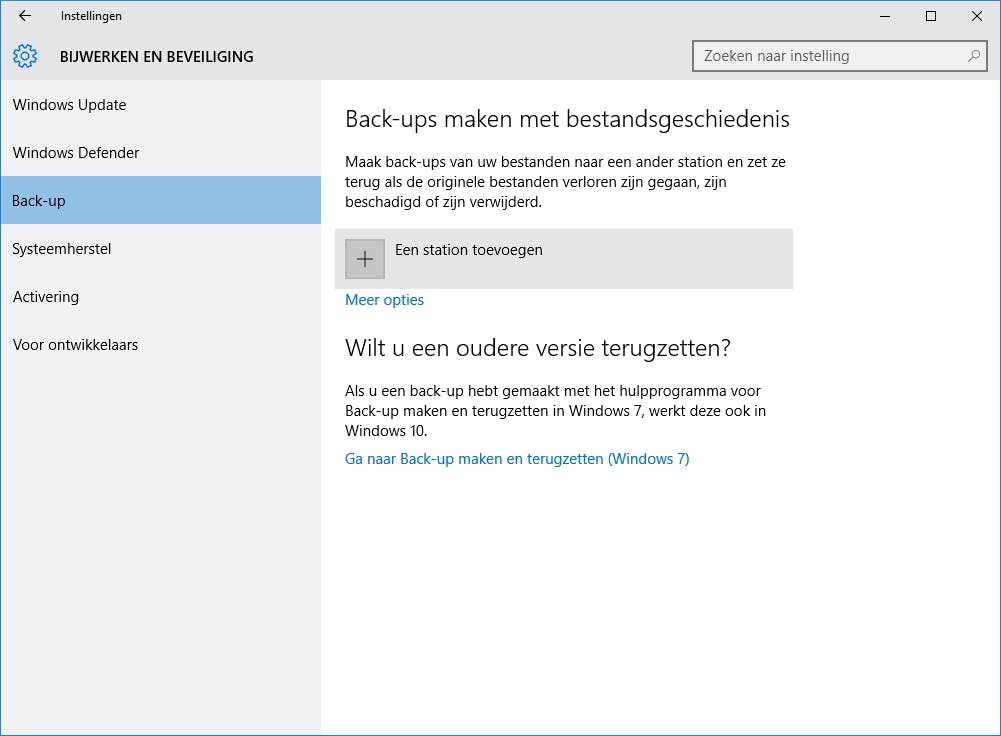Follow the 'Back-up maken en terugzetten (Windows 7)' link

517,459
